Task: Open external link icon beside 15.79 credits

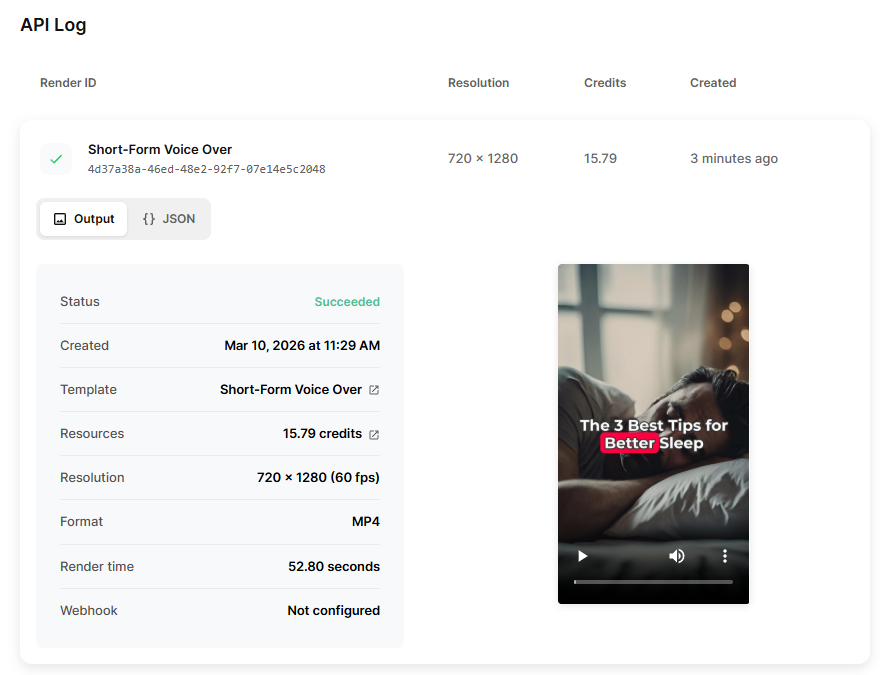Action: 374,434
